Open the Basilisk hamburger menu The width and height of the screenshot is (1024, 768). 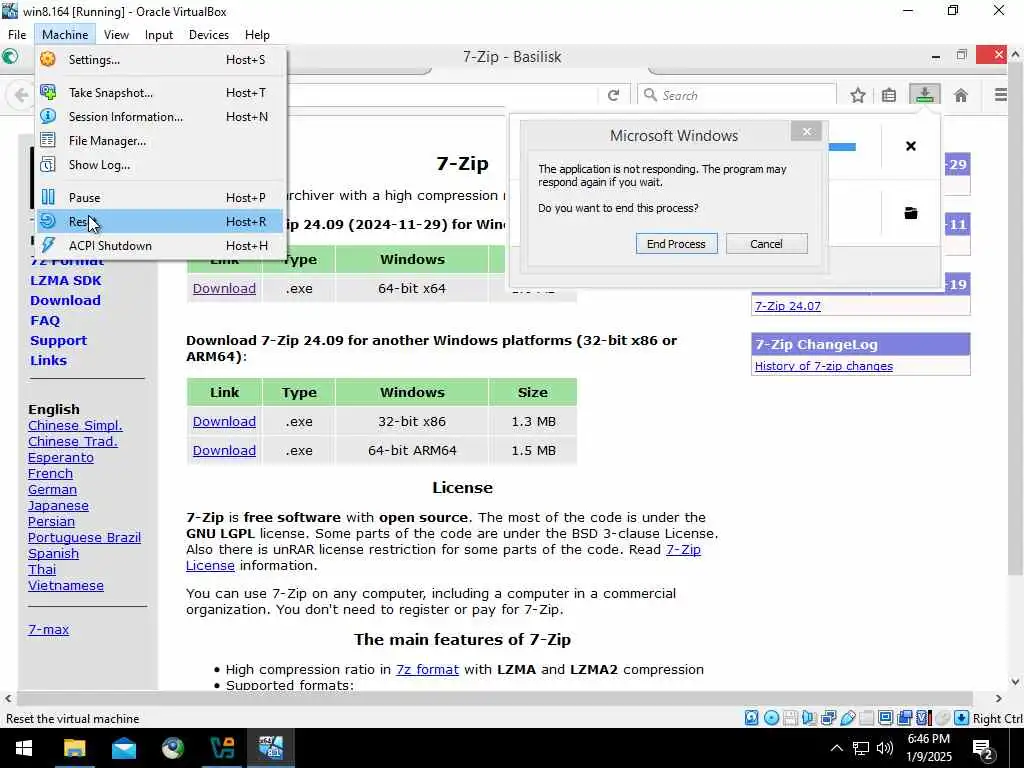tap(1000, 95)
